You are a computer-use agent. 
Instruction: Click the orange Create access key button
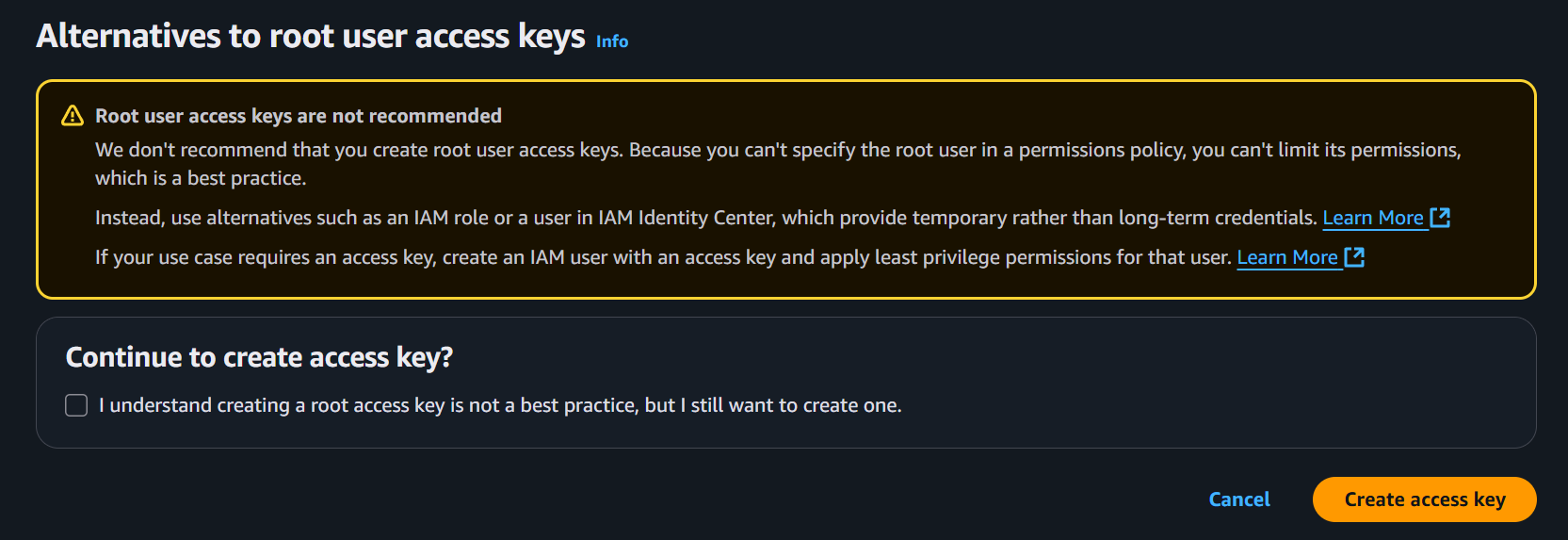tap(1425, 499)
